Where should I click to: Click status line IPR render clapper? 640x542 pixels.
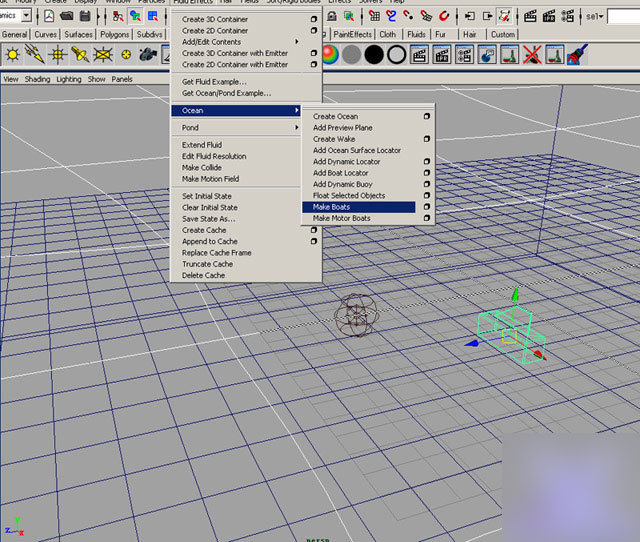[x=549, y=16]
